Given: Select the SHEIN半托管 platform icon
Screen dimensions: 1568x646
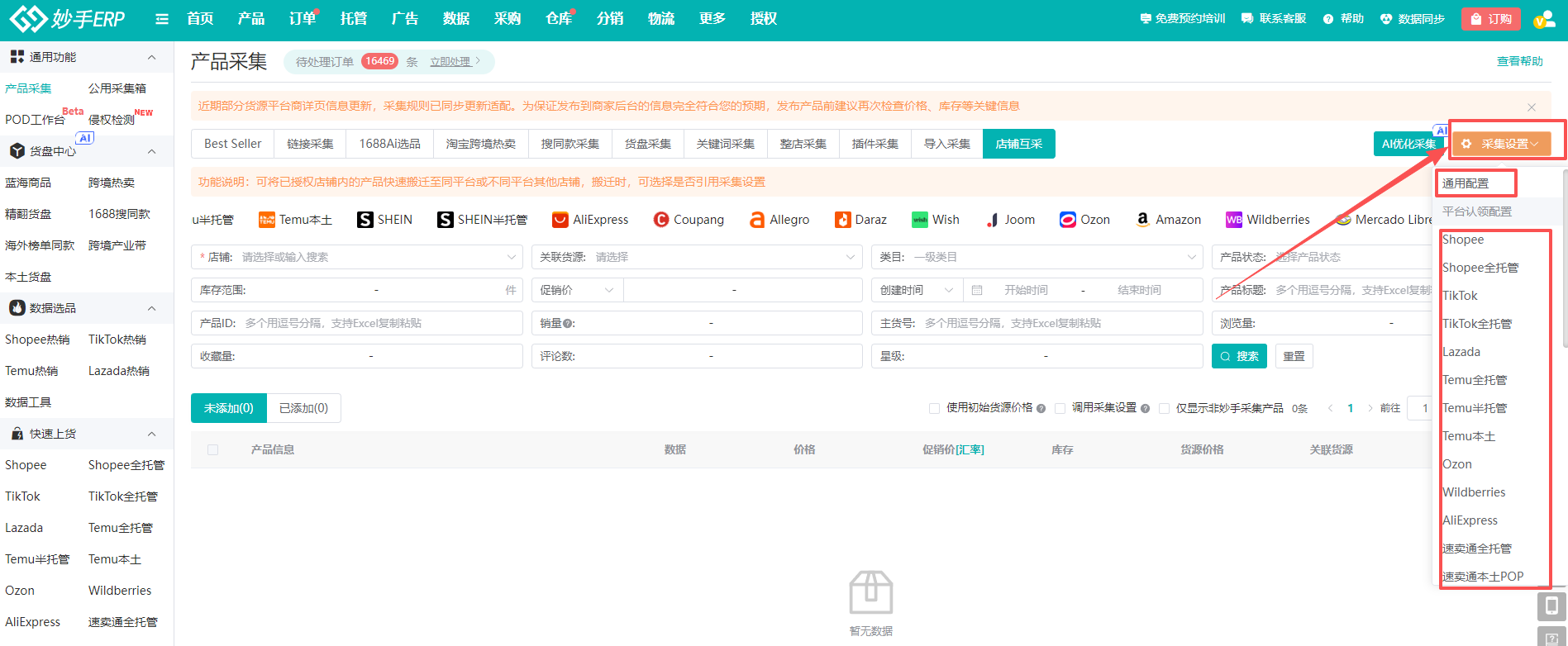Looking at the screenshot, I should (446, 220).
